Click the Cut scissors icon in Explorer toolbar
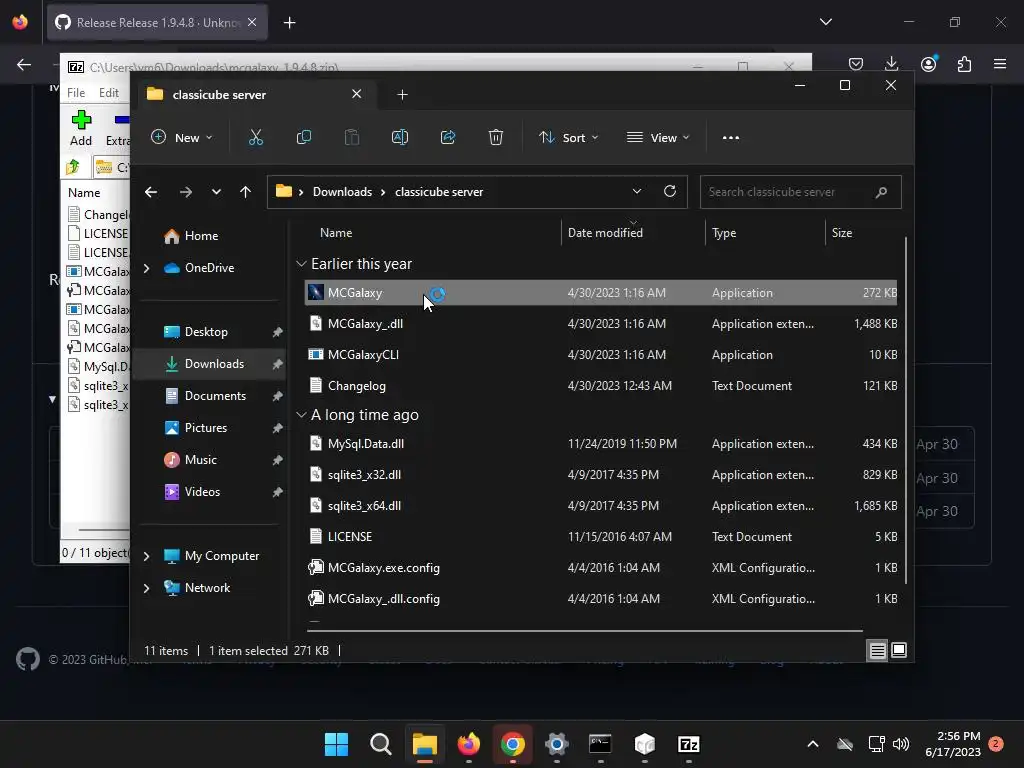This screenshot has height=768, width=1024. point(255,137)
